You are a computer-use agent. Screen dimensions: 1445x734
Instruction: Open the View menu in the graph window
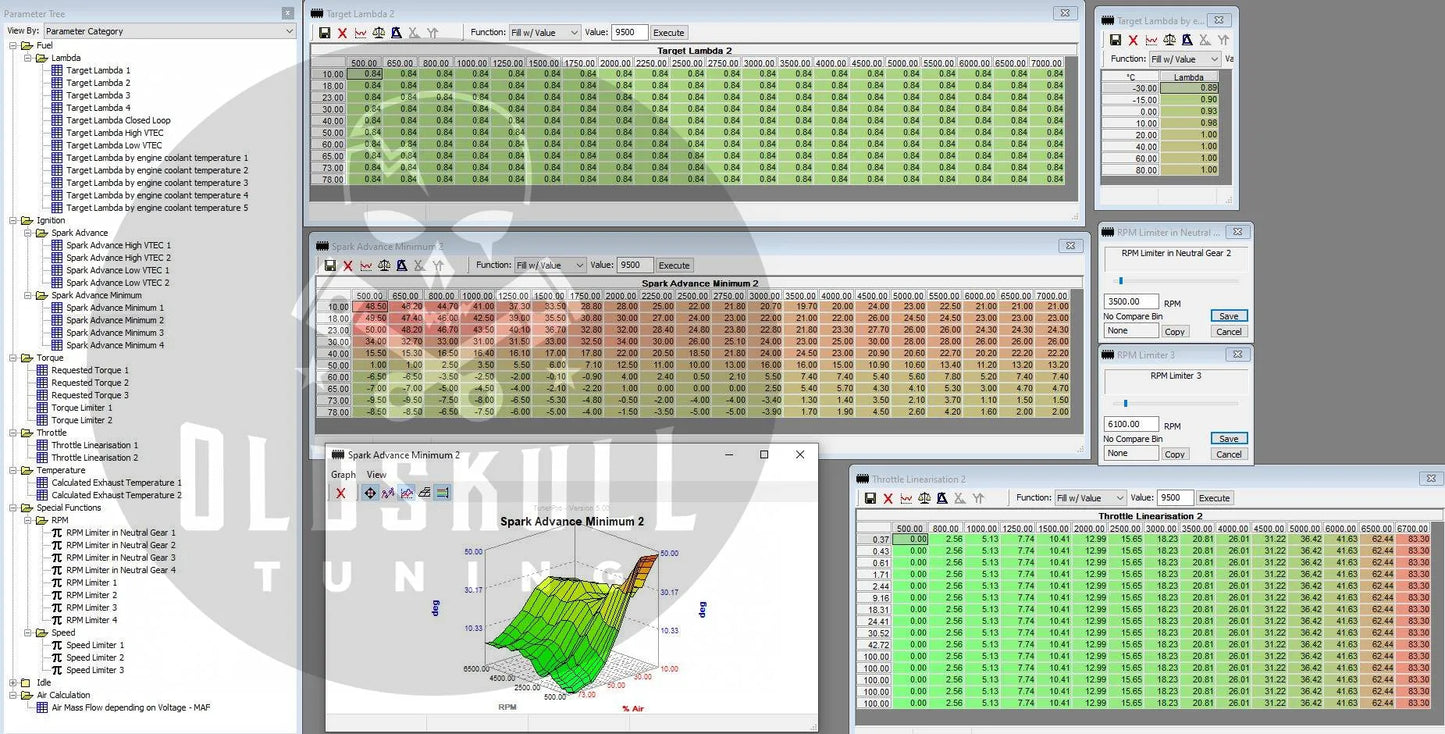coord(376,475)
